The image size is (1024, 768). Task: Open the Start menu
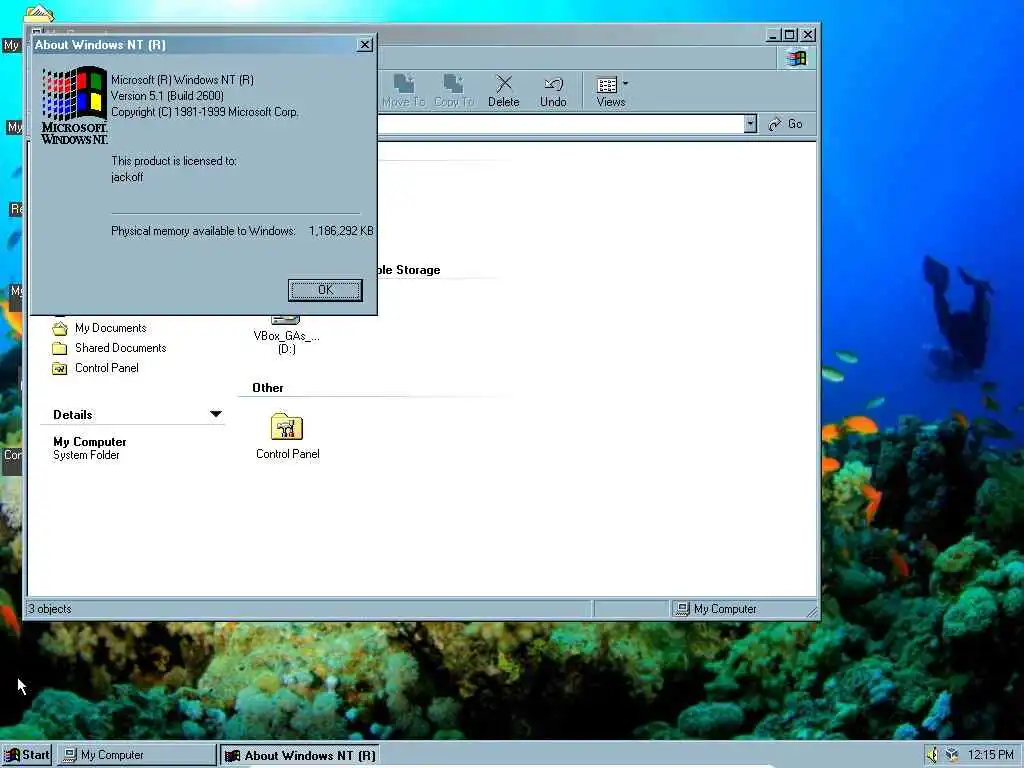coord(26,755)
